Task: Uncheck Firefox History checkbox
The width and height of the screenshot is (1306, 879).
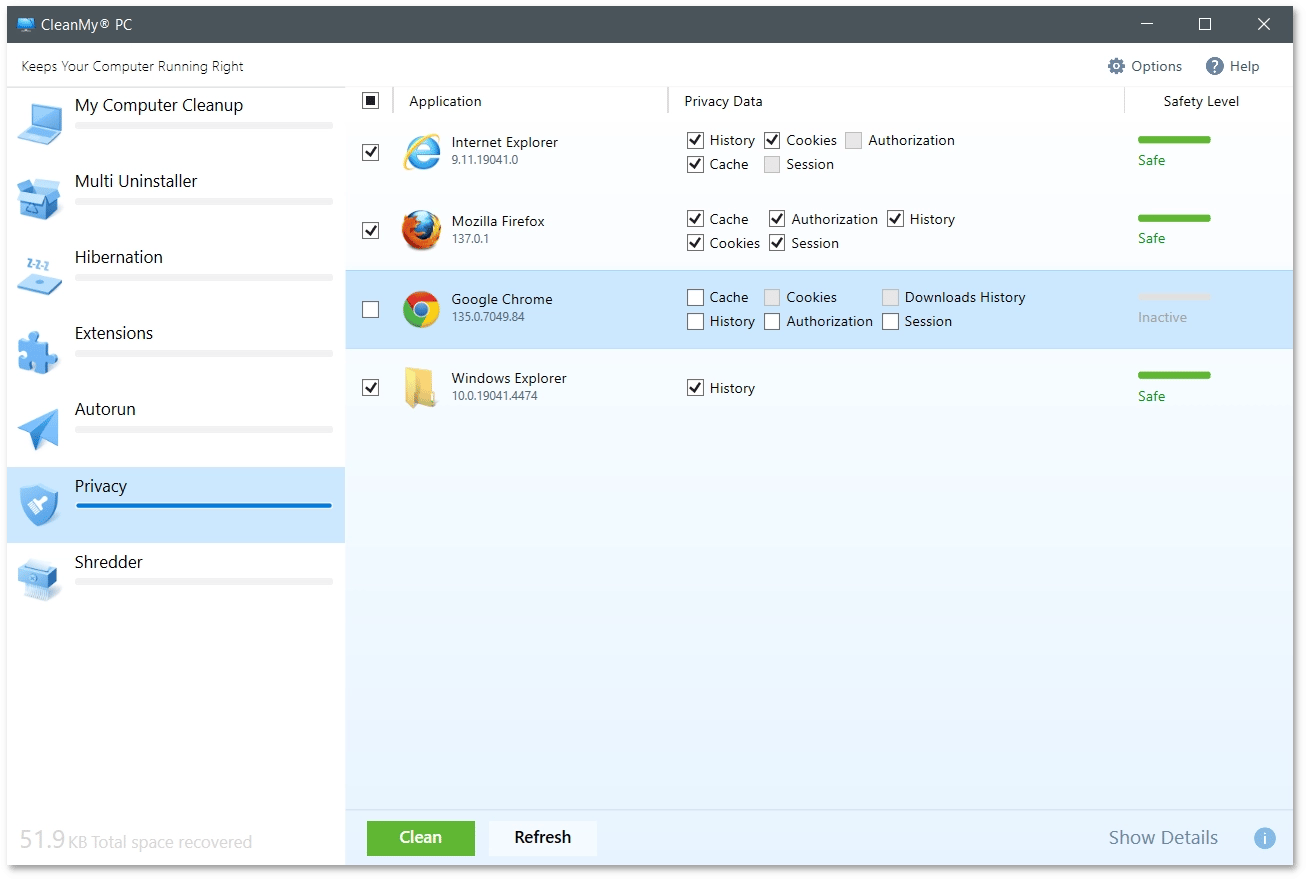Action: tap(895, 219)
